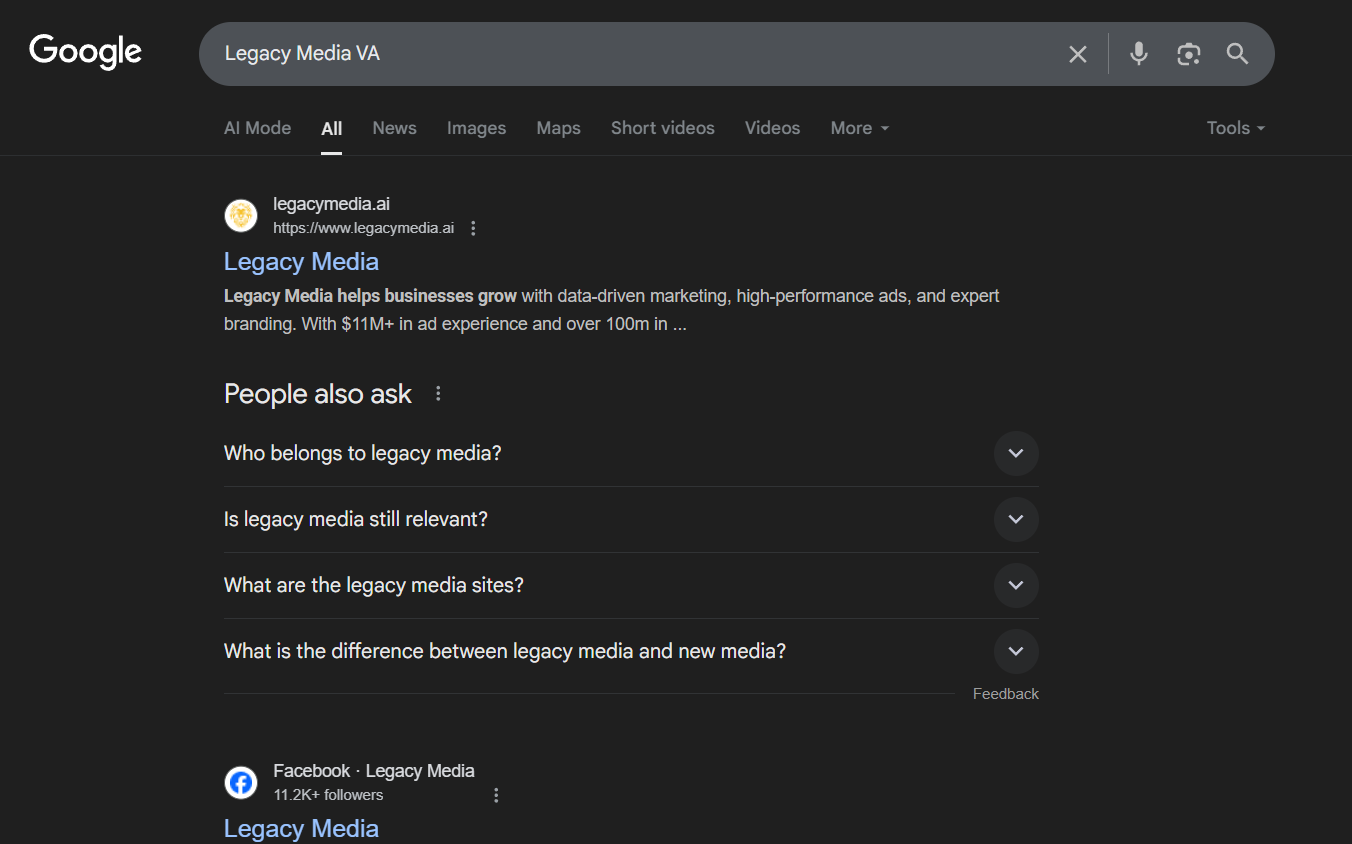This screenshot has height=844, width=1352.
Task: Open the Facebook Legacy Media result title
Action: [x=301, y=829]
